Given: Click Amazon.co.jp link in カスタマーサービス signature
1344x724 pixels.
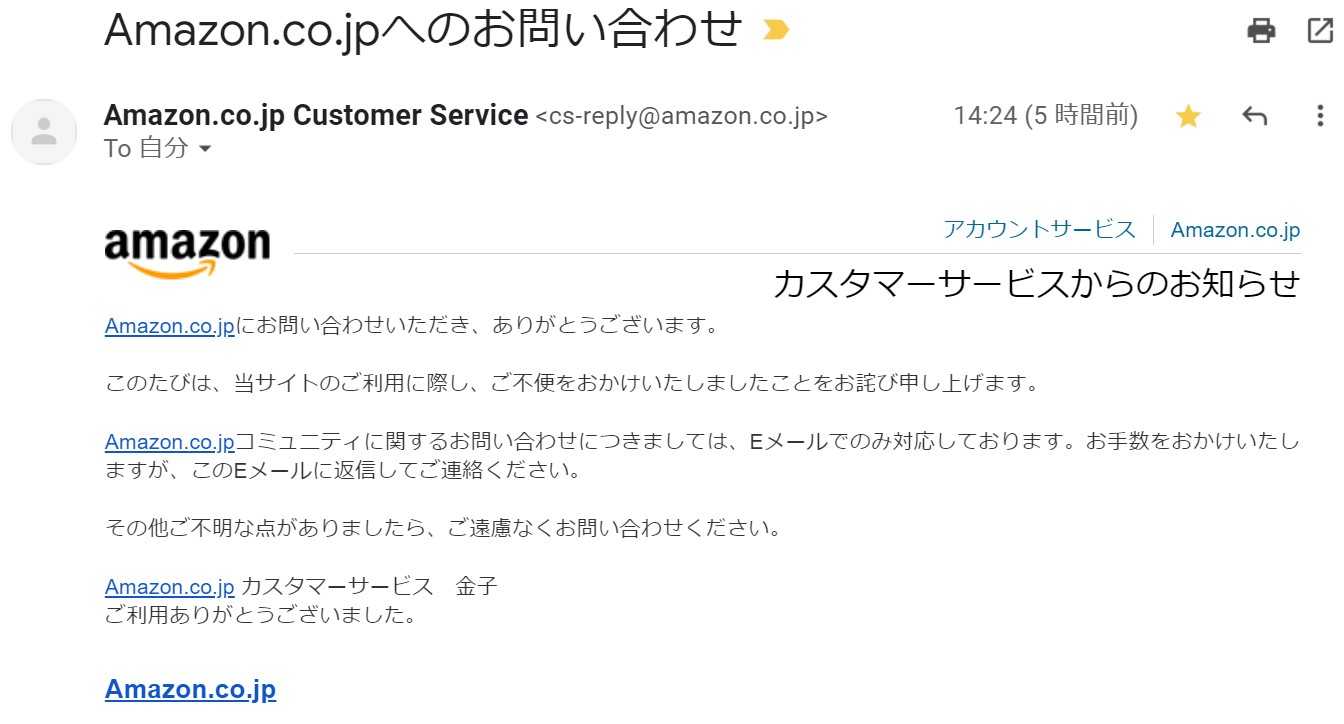Looking at the screenshot, I should click(x=169, y=587).
